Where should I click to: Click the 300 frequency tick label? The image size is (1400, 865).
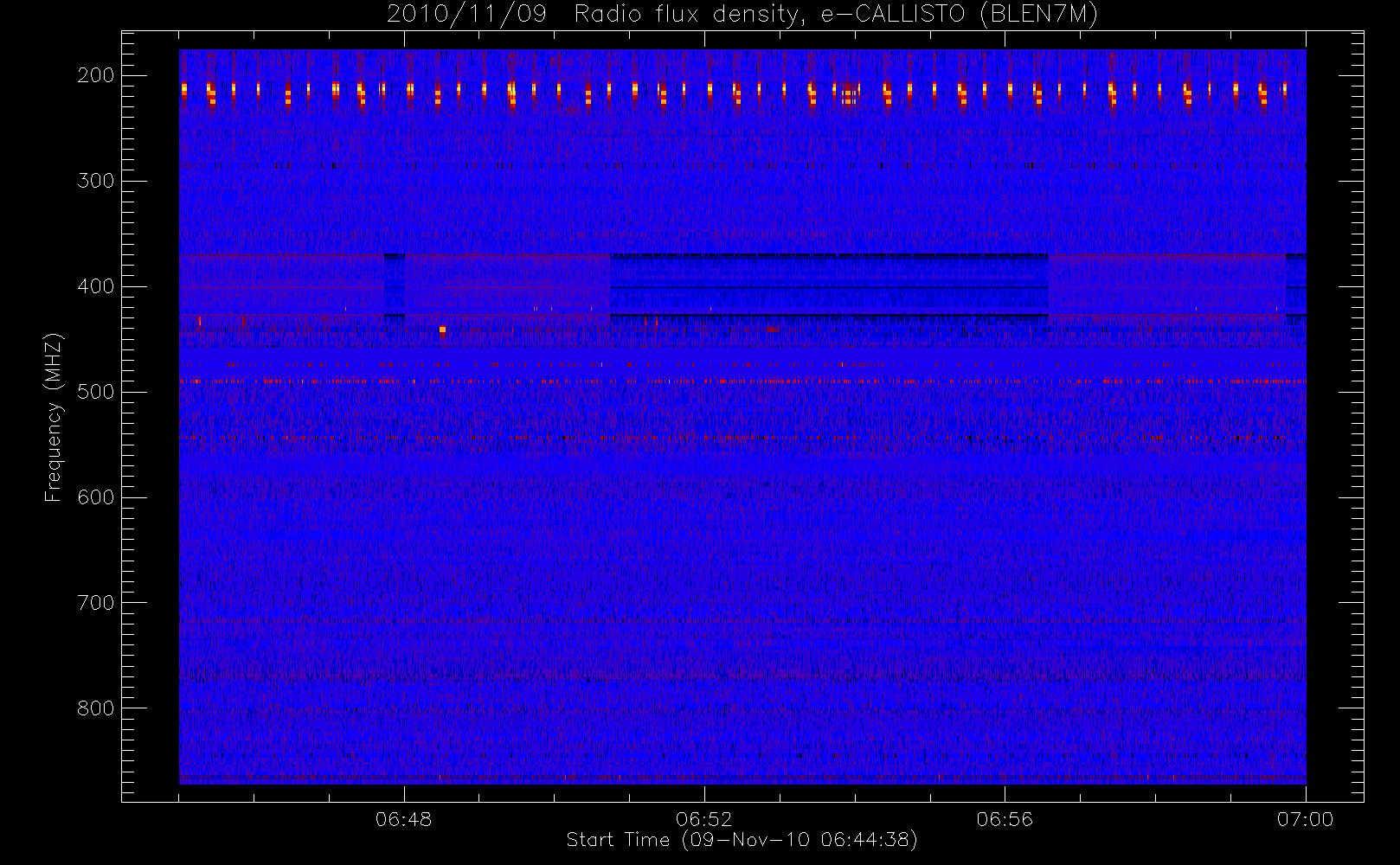(96, 181)
